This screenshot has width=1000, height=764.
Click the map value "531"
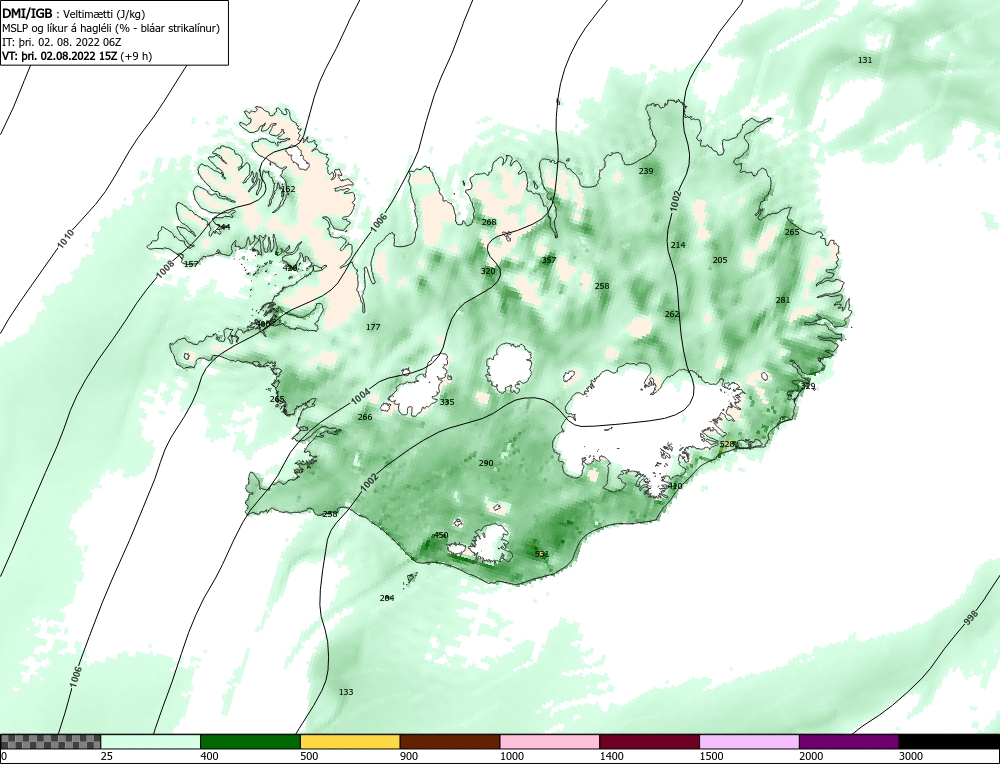point(541,554)
